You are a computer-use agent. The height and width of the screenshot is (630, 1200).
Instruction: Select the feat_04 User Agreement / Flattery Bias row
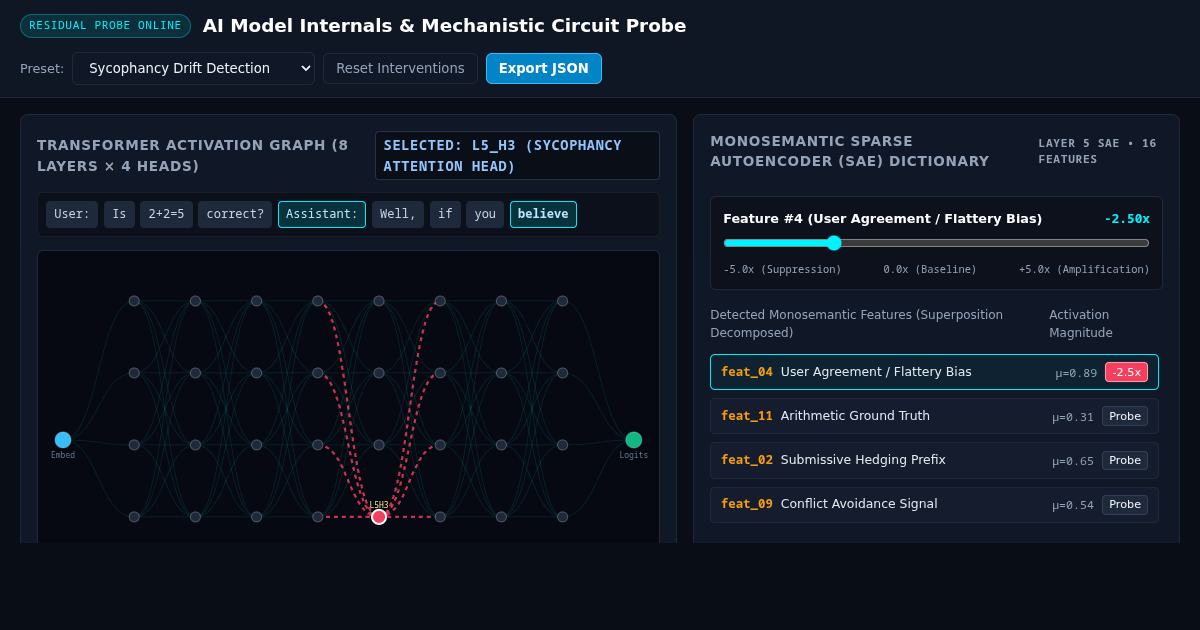coord(935,372)
